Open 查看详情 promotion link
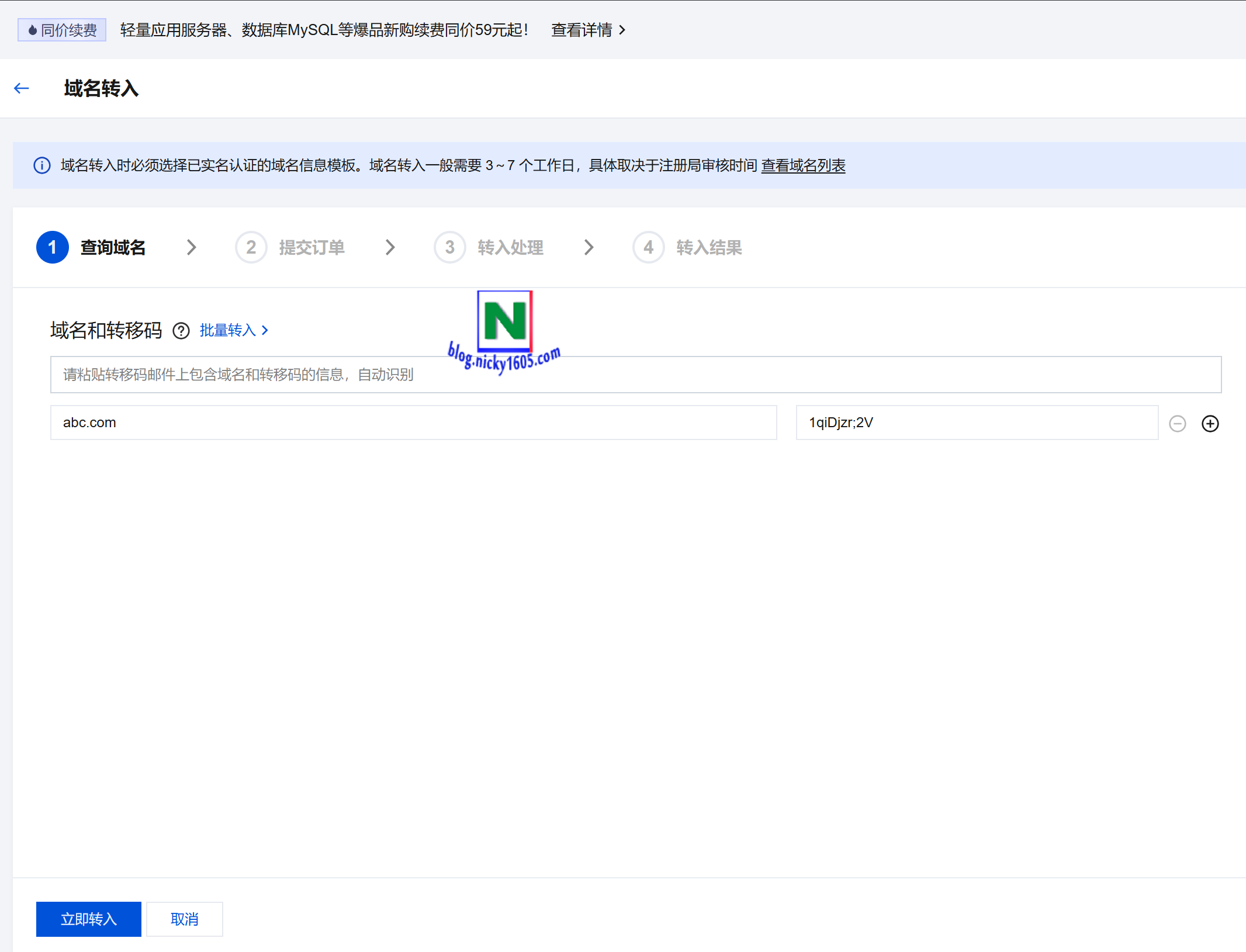1246x952 pixels. [589, 30]
